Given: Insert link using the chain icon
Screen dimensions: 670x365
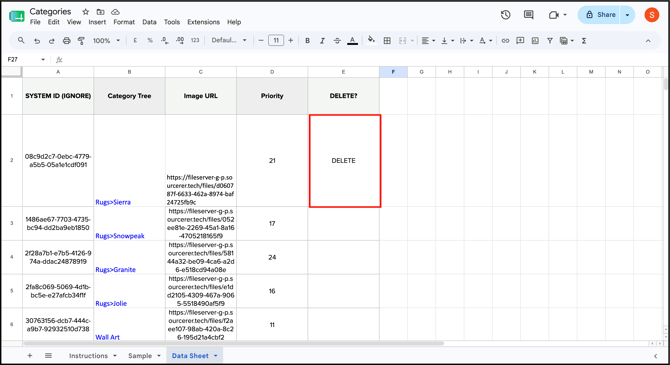Looking at the screenshot, I should tap(505, 41).
